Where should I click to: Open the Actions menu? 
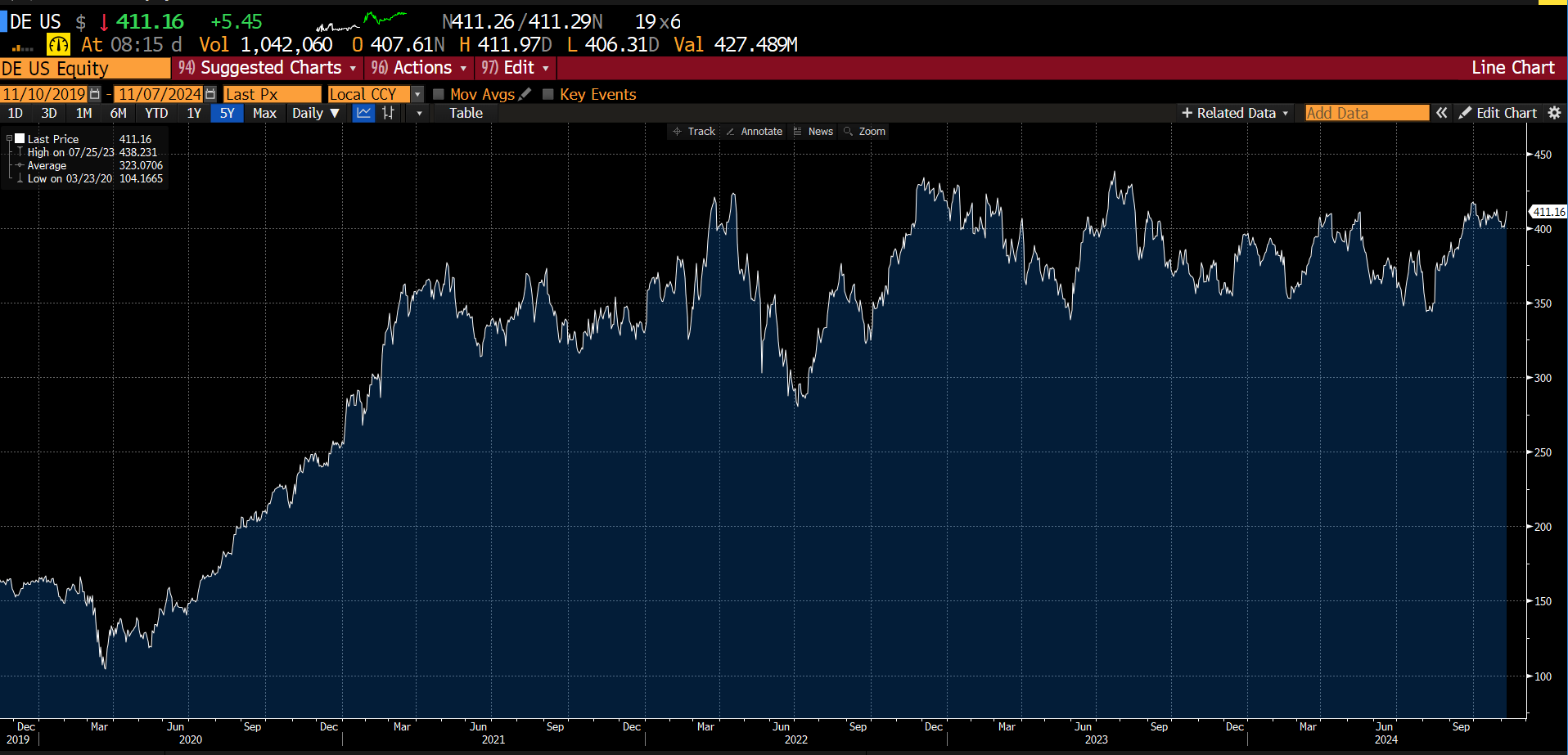[419, 68]
